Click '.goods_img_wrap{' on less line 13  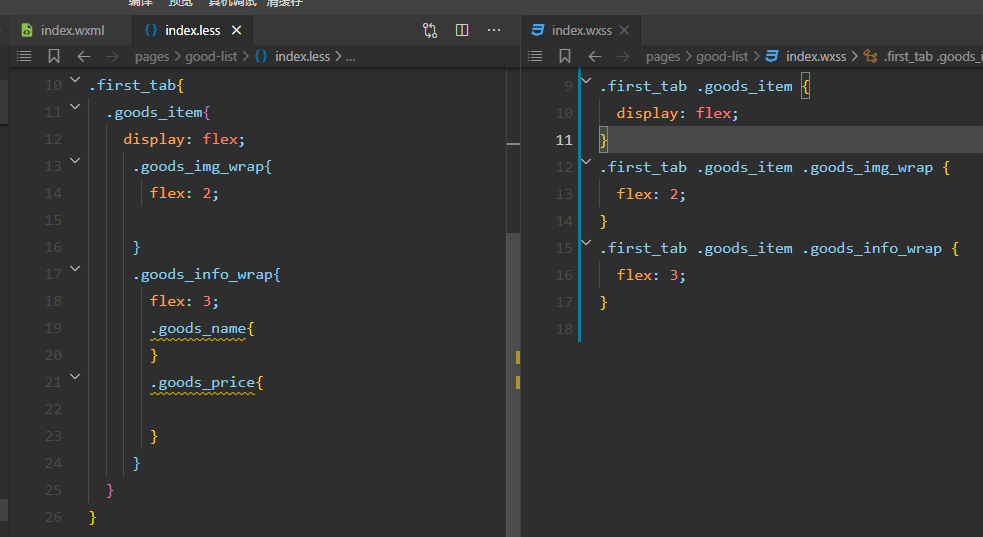[202, 166]
